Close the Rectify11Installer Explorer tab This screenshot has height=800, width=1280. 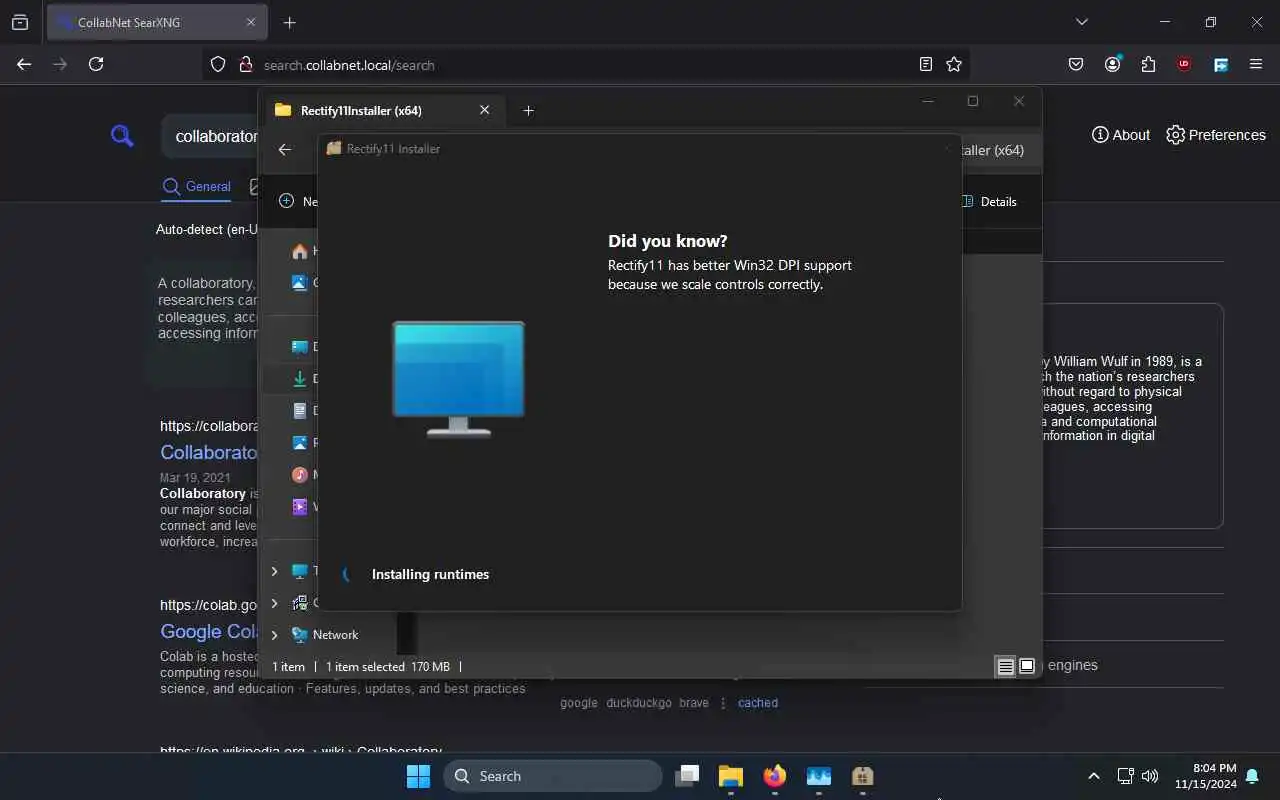pyautogui.click(x=485, y=110)
